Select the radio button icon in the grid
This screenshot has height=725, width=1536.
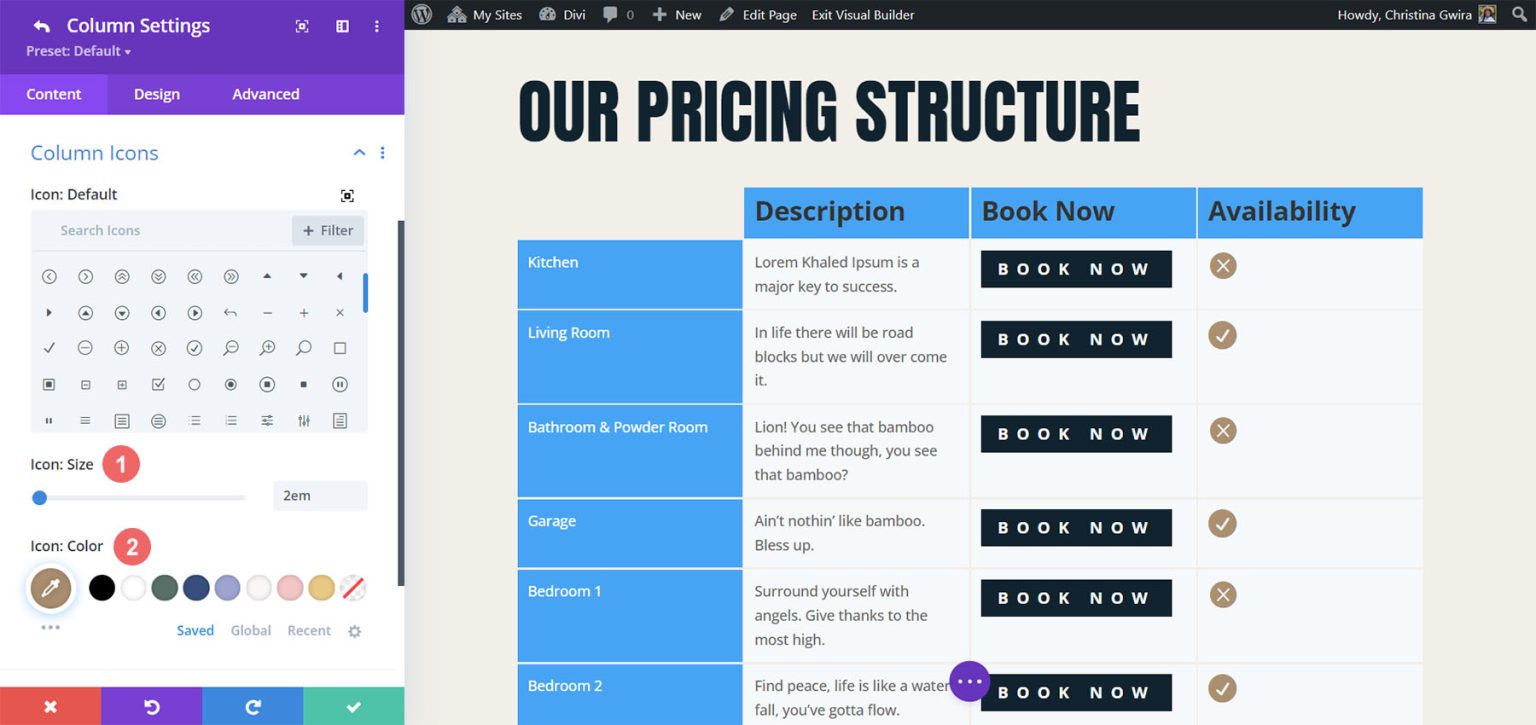coord(231,384)
